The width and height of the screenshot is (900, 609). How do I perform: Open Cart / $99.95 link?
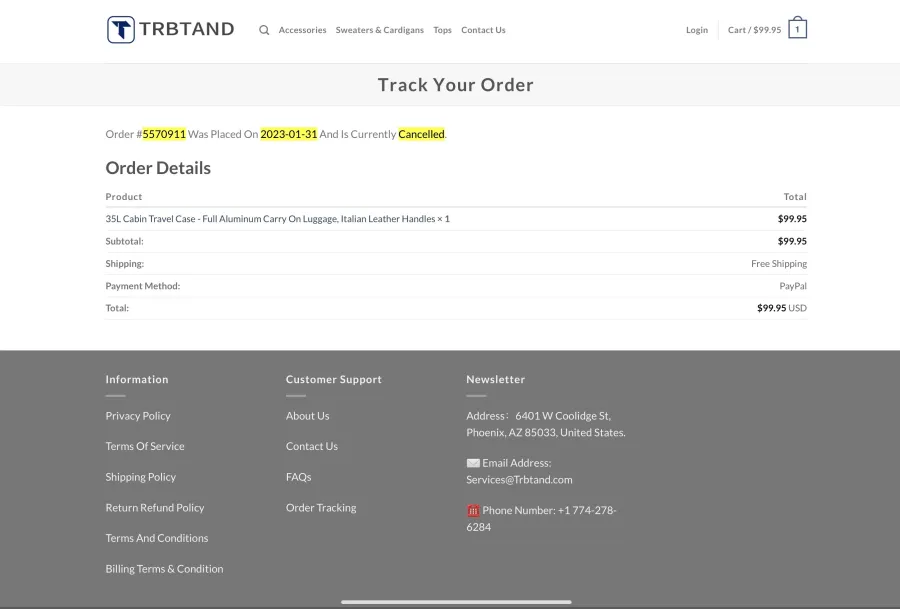754,30
